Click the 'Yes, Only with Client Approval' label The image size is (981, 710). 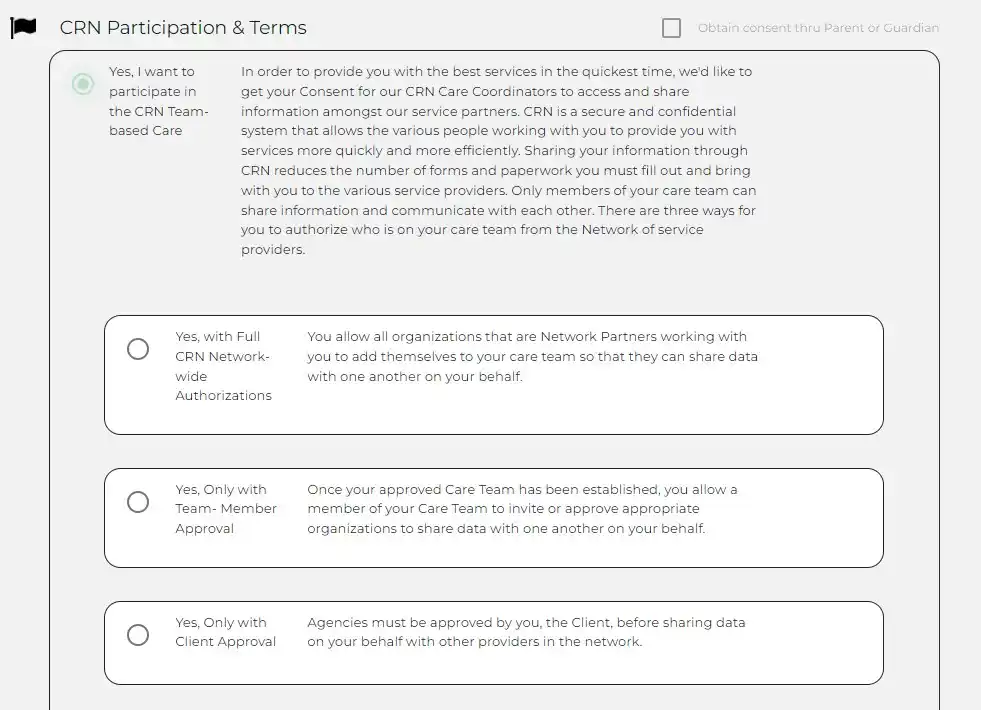[x=225, y=632]
